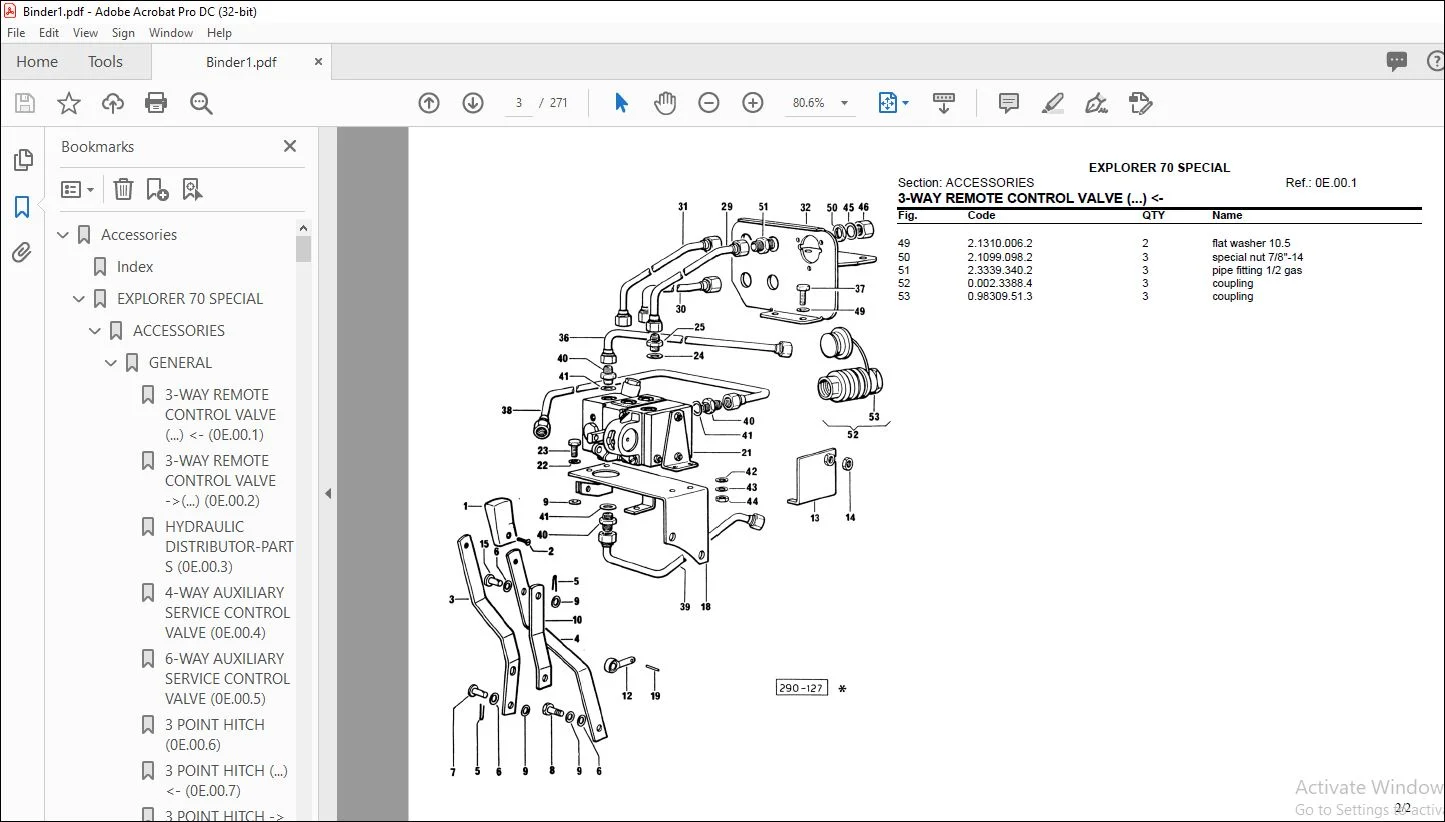Close the Binder1.pdf tab
Viewport: 1445px width, 822px height.
[319, 62]
